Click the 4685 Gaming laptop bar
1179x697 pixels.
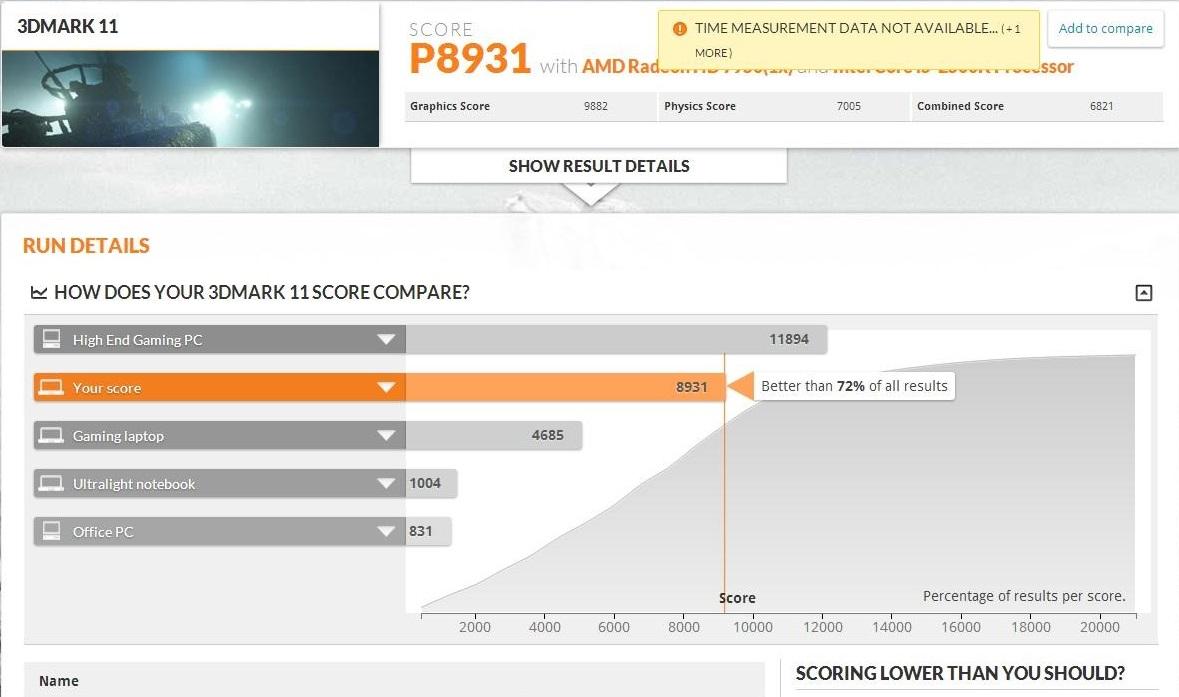click(x=494, y=435)
